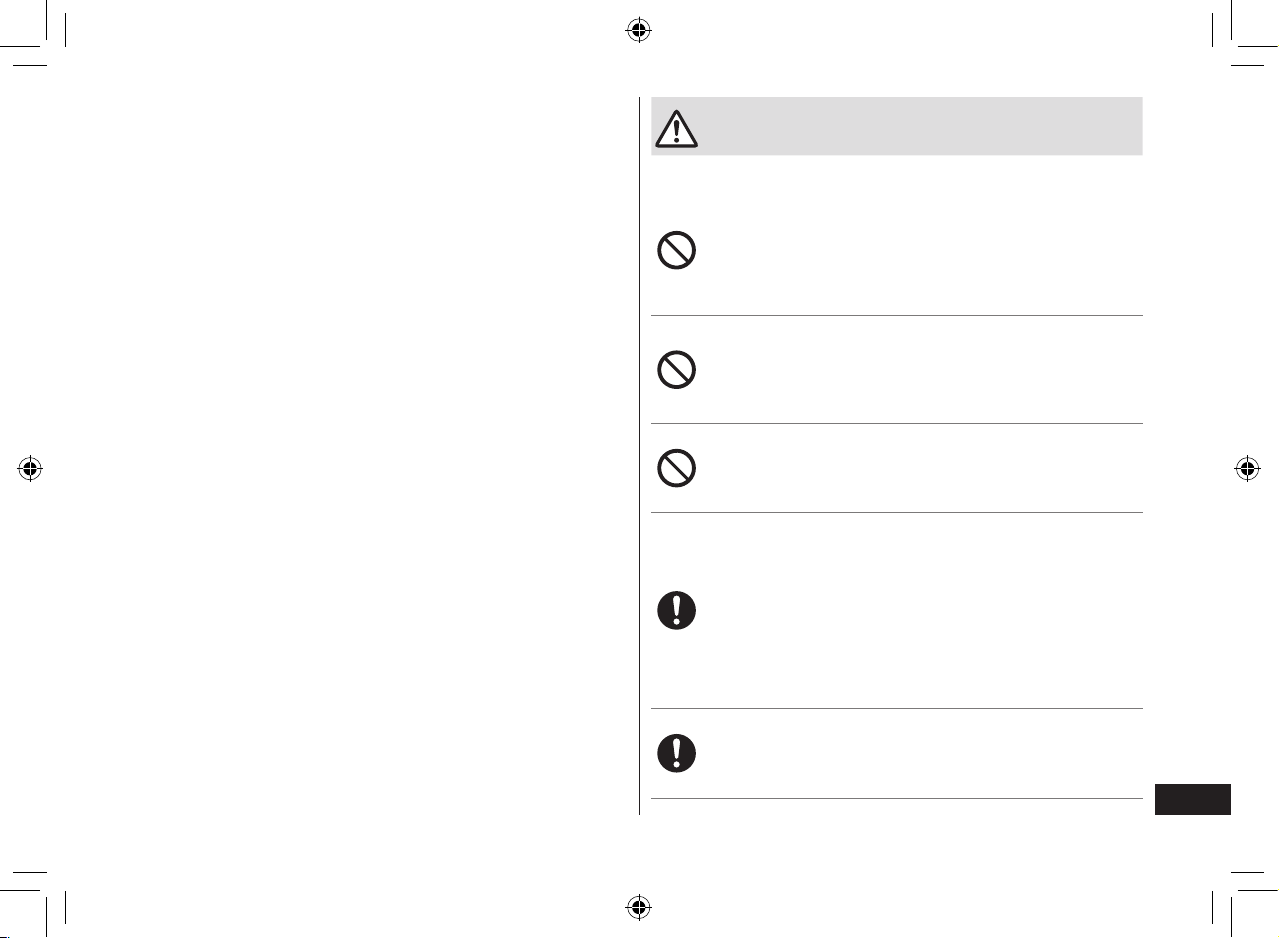Click the black index tab near page corner
This screenshot has width=1279, height=938.
click(1192, 800)
